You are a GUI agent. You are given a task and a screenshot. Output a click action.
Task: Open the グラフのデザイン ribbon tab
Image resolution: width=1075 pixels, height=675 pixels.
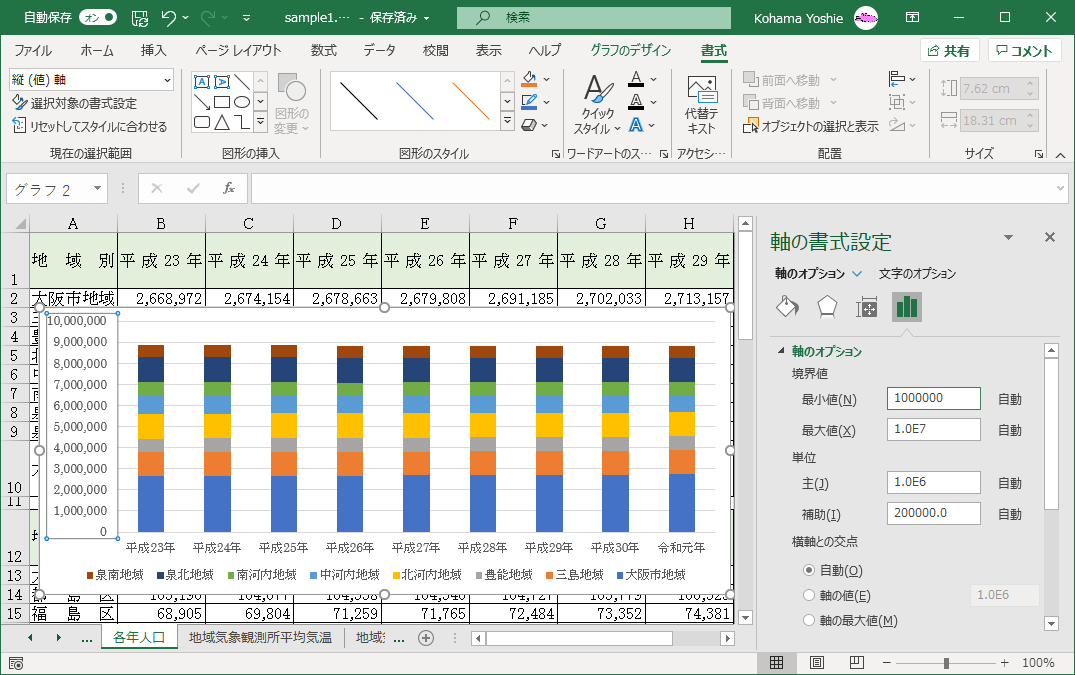630,51
